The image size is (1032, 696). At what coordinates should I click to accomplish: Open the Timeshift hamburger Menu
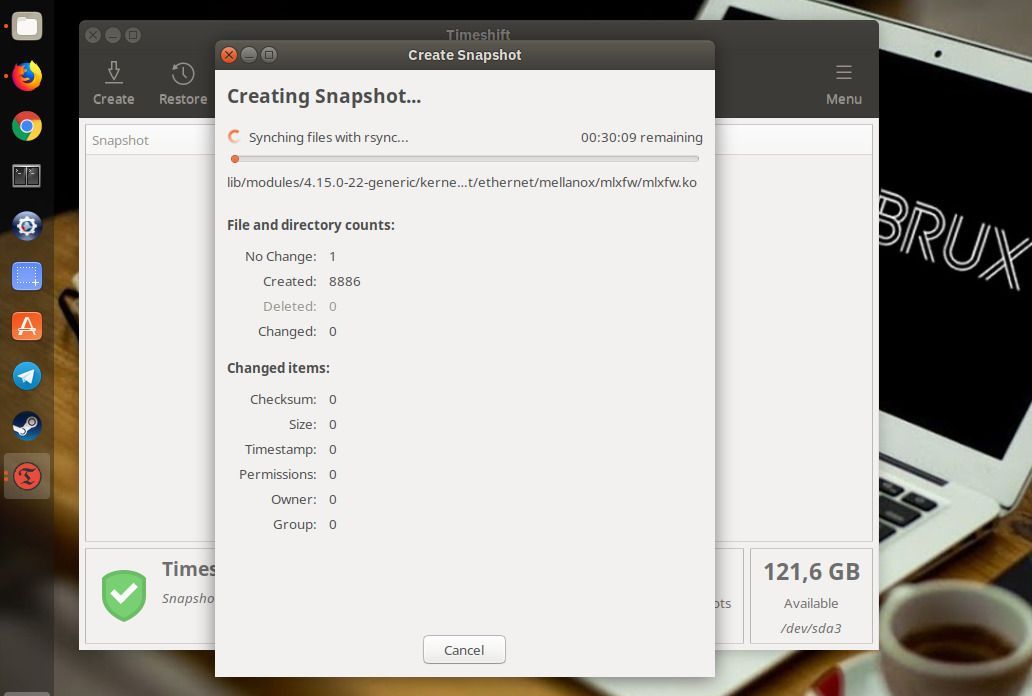pos(844,84)
